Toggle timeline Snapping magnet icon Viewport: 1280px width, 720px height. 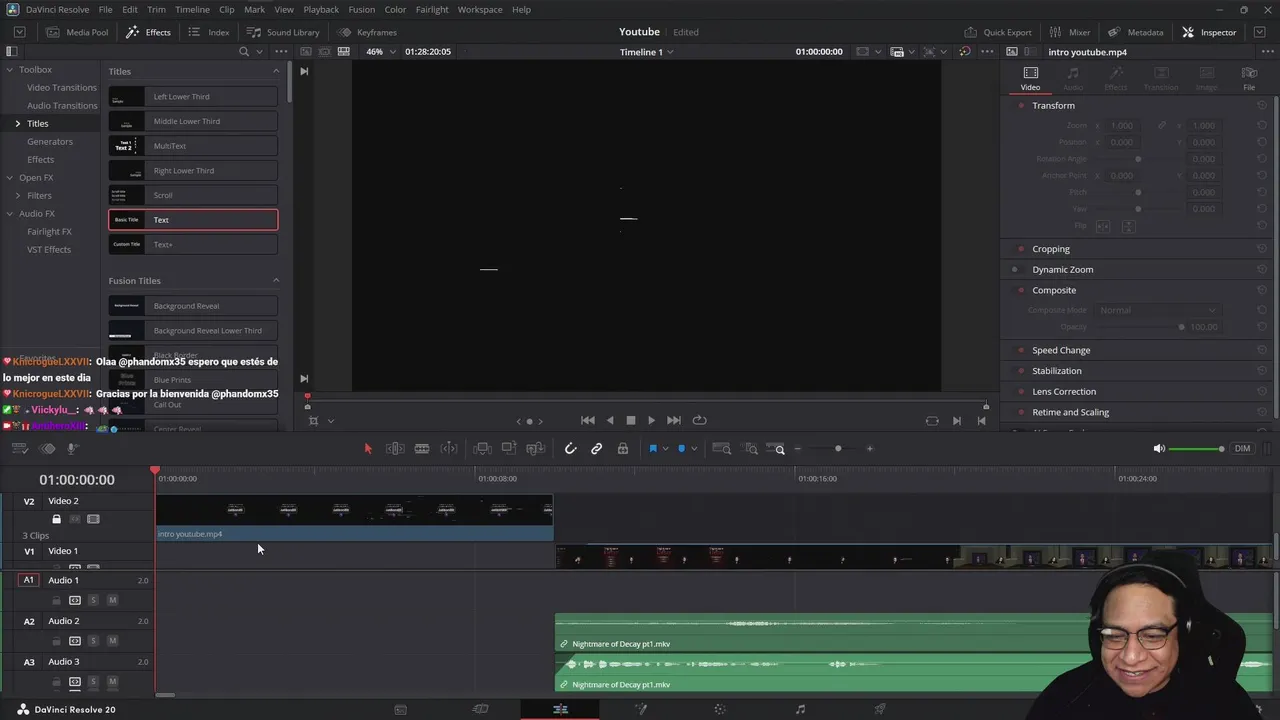tap(570, 449)
